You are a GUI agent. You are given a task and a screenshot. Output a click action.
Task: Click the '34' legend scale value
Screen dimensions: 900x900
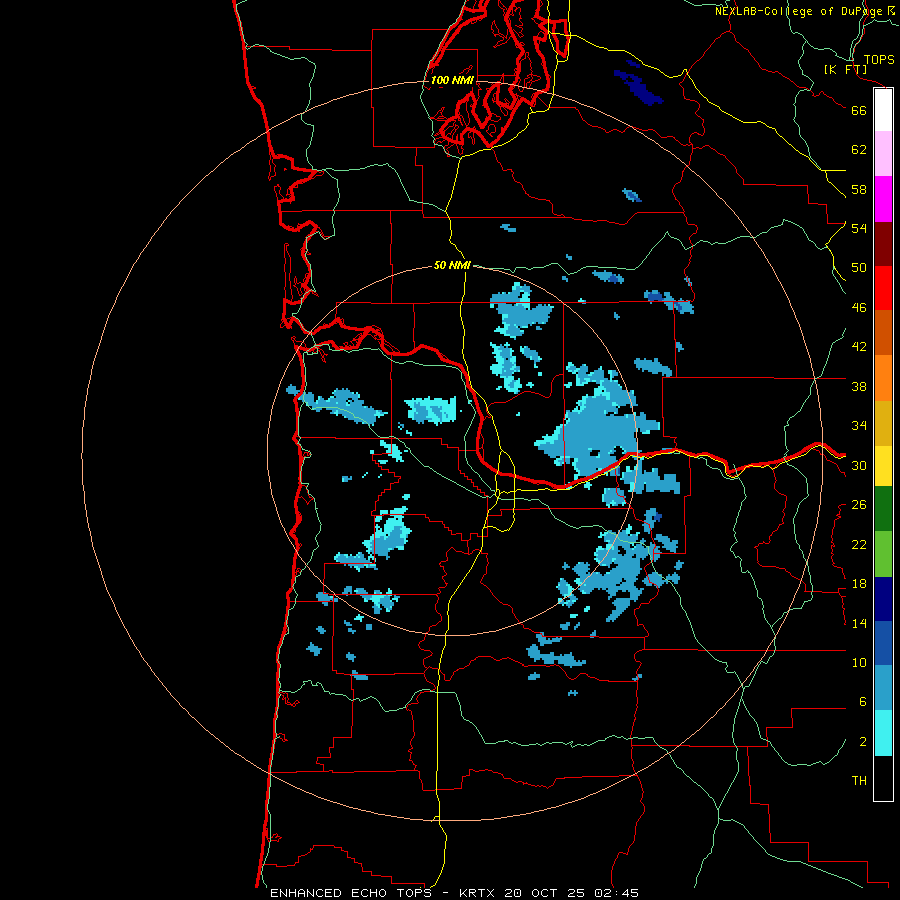(x=859, y=426)
